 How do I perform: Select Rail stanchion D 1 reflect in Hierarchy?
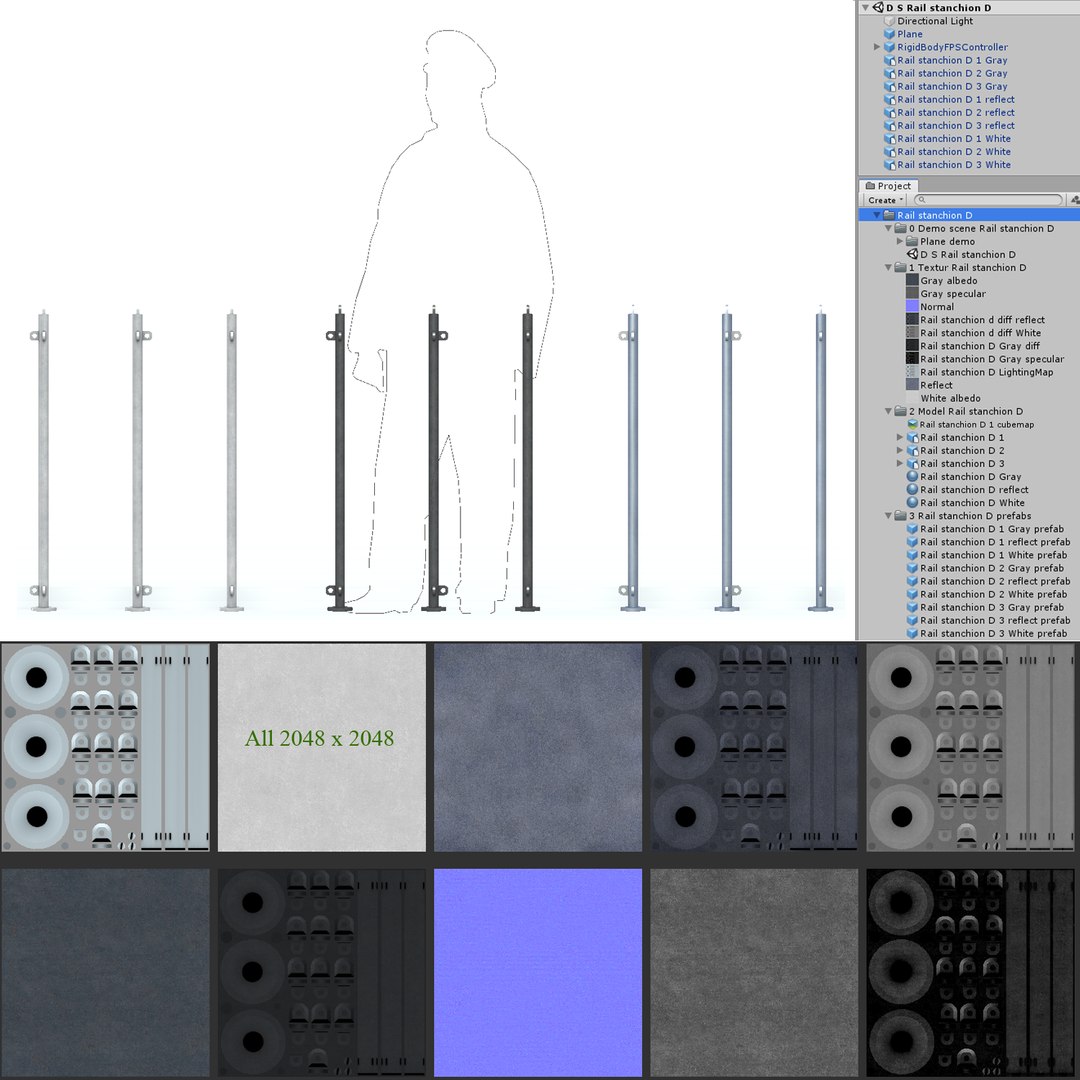[955, 99]
